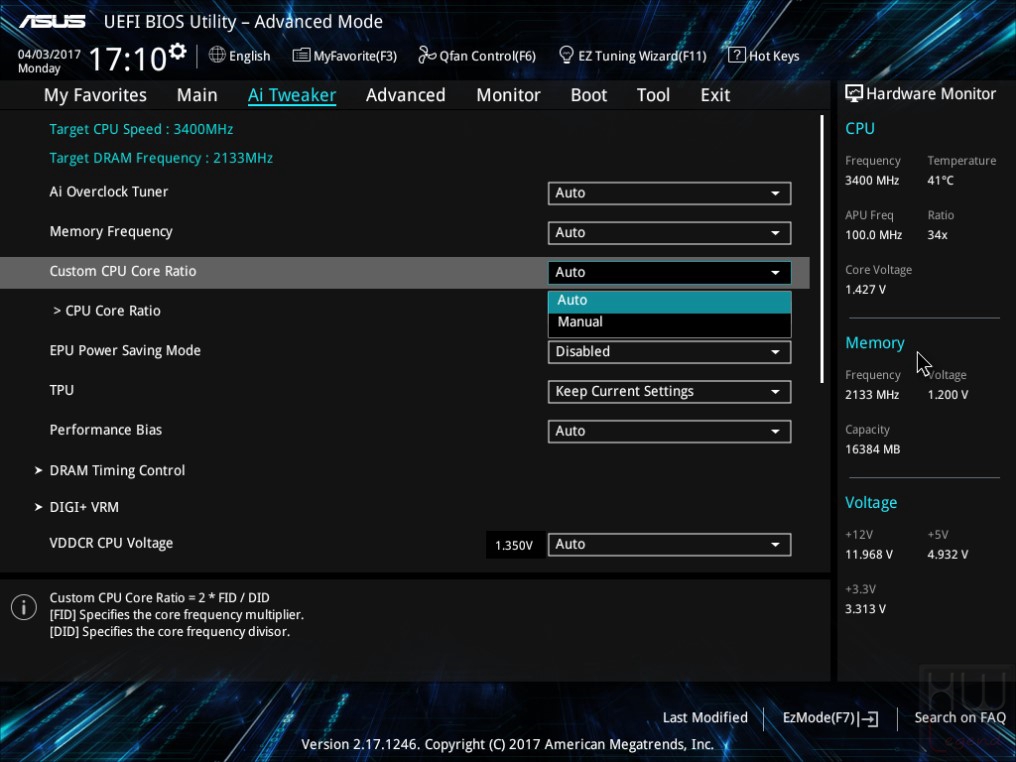Click the Memory Frequency label
This screenshot has width=1016, height=762.
pos(111,232)
